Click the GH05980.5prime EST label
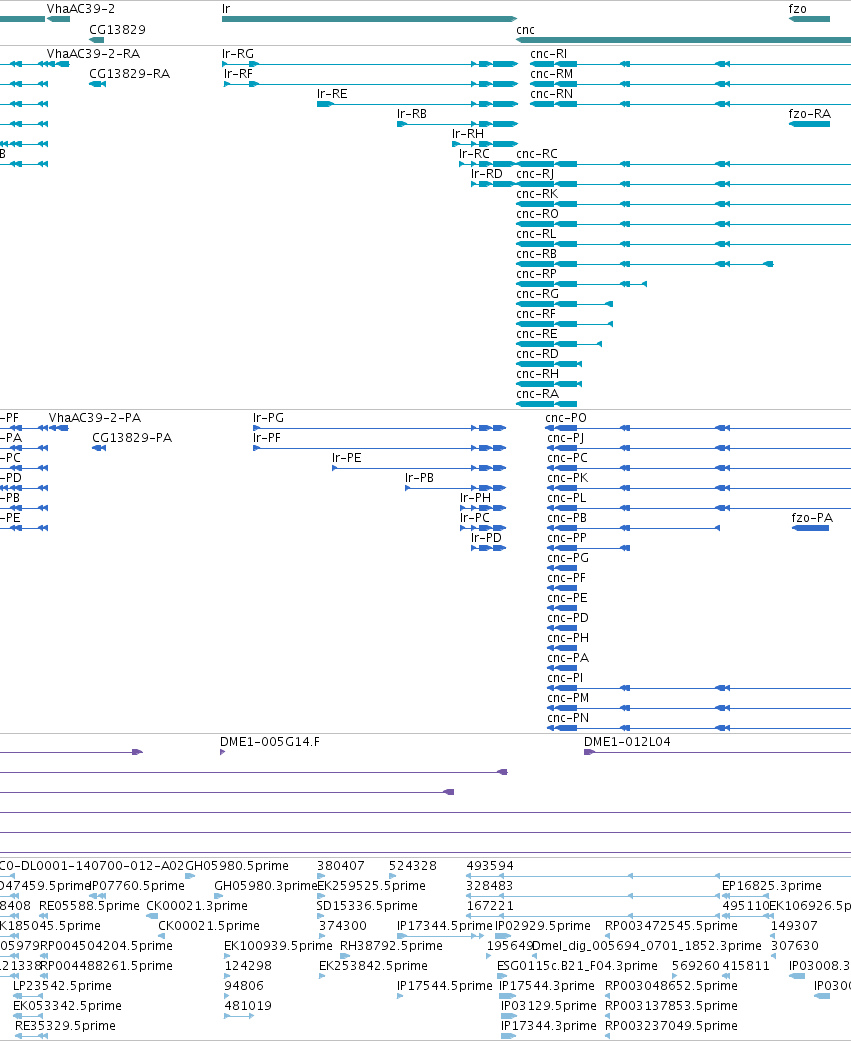The image size is (851, 1041). 237,866
